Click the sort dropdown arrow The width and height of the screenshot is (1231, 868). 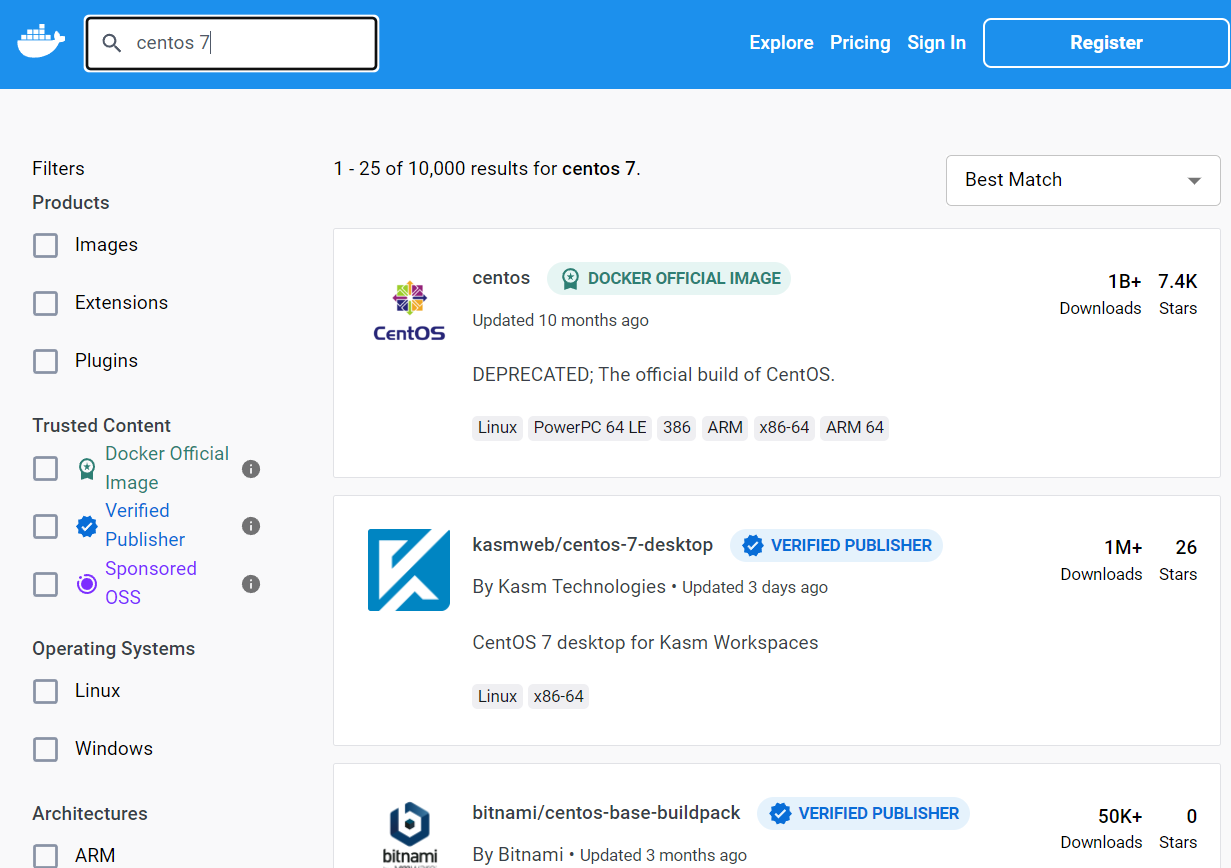coord(1194,181)
